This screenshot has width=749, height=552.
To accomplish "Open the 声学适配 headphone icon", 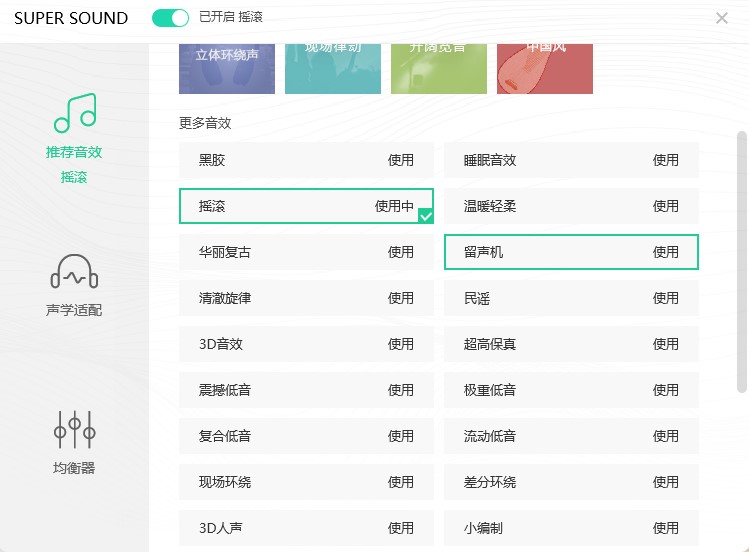I will (74, 270).
